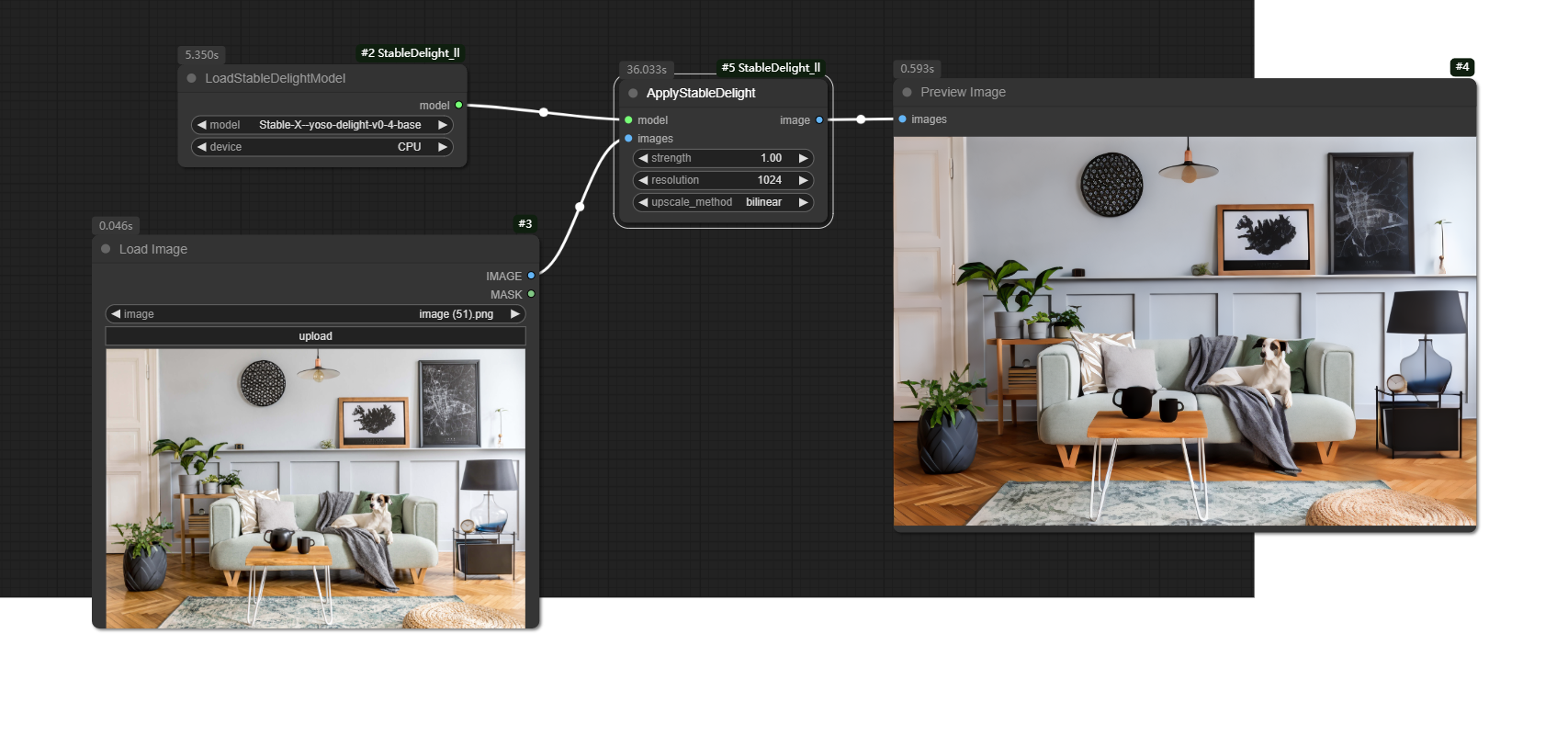Click the green model input port on ApplyStableDelight
The image size is (1568, 747).
(628, 120)
